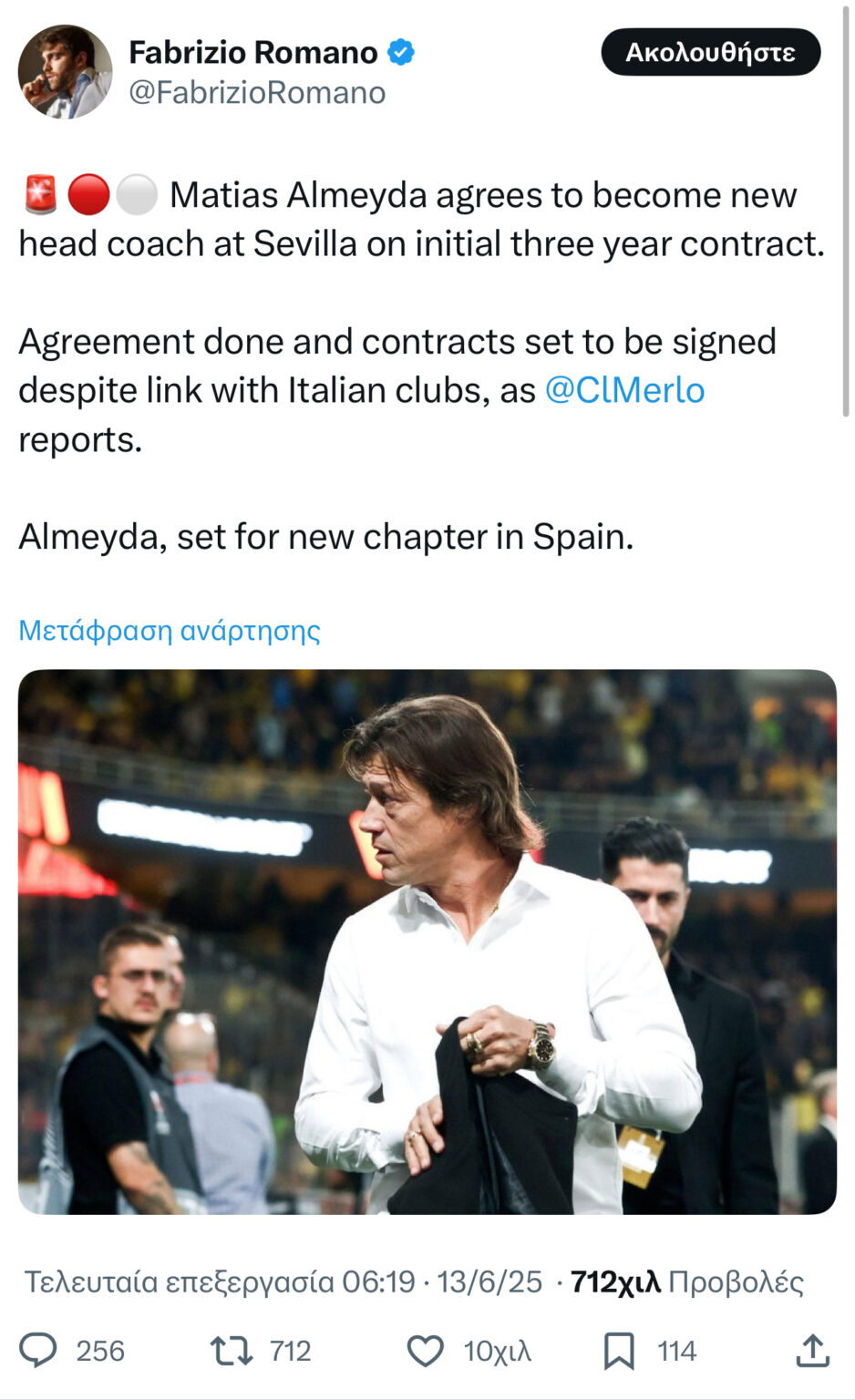Open the share icon at bottom right
The height and width of the screenshot is (1400, 855).
tap(812, 1350)
